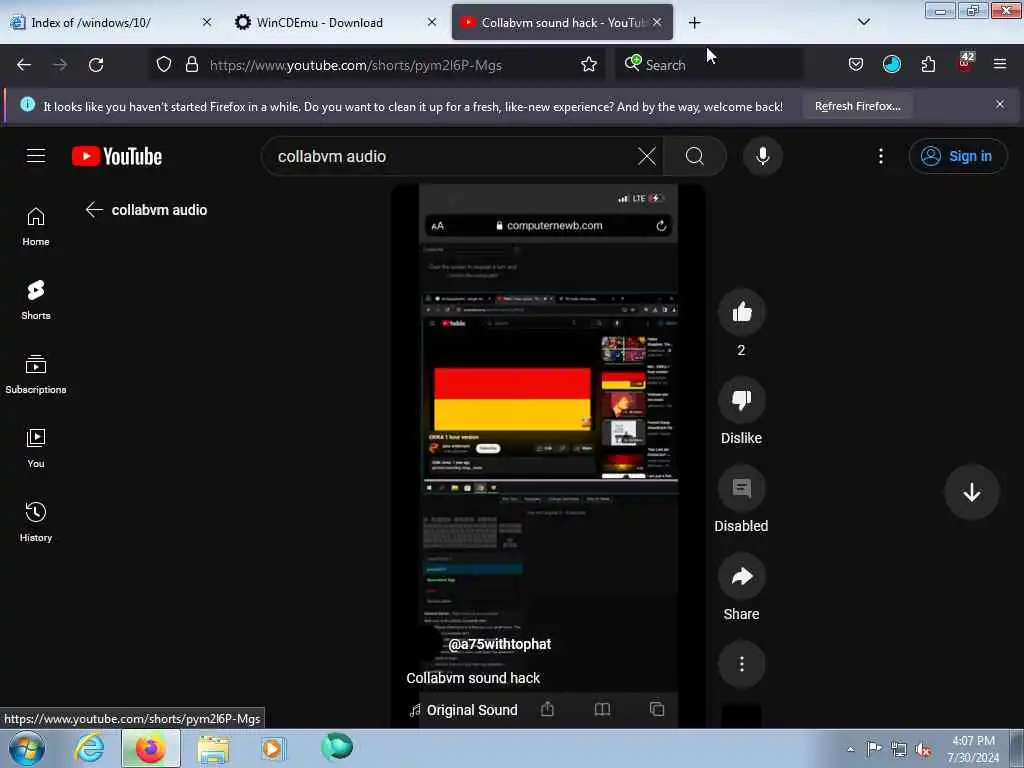
Task: Open the Windows Start button
Action: (27, 748)
